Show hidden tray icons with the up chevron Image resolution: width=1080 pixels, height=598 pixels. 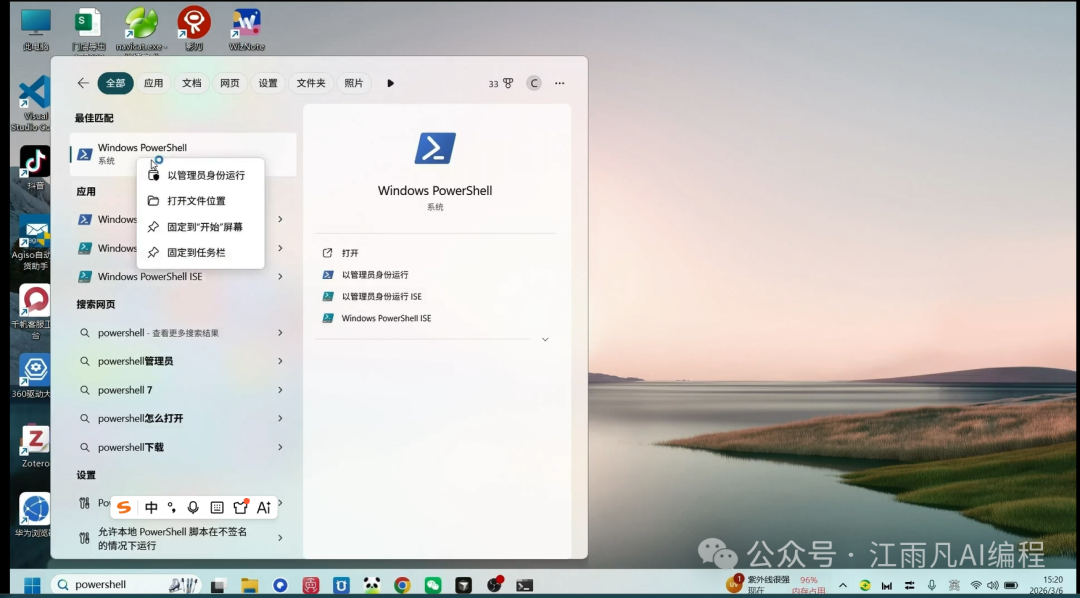coord(842,585)
